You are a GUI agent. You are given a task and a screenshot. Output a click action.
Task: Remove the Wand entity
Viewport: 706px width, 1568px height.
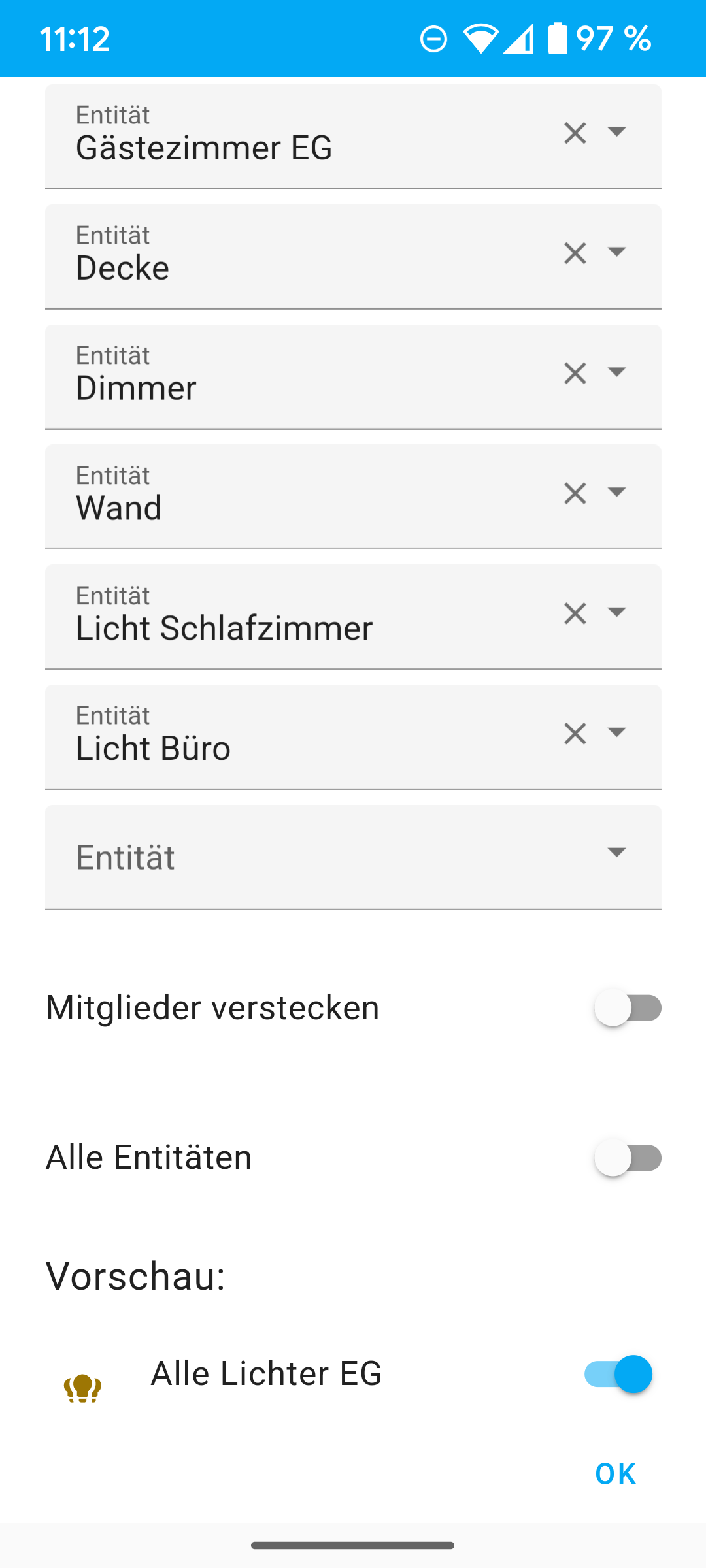click(x=575, y=494)
